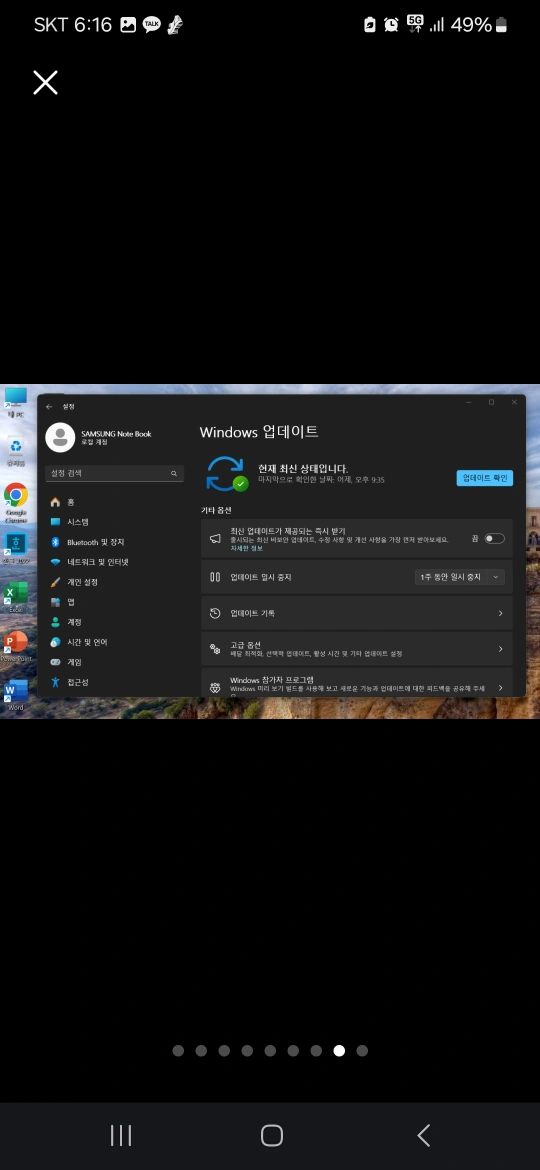540x1170 pixels.
Task: Click the 업데이트 확인 button
Action: point(485,478)
